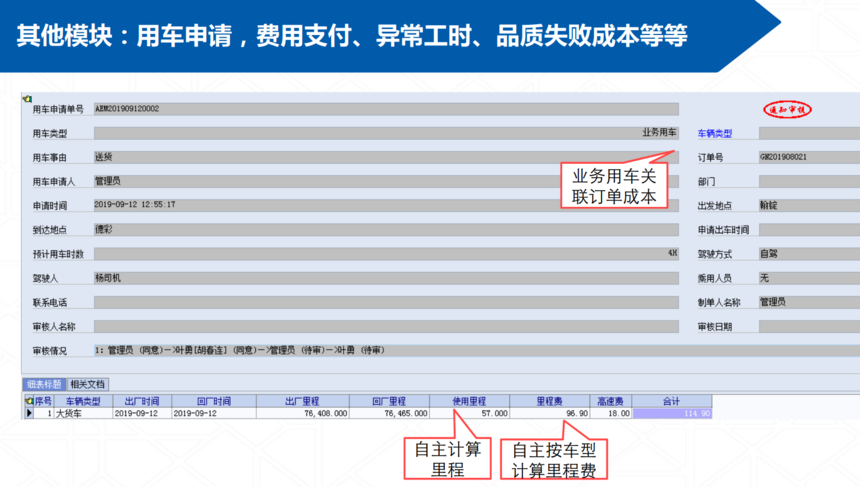Click the 预计用车时数 field showing 4H

coord(386,253)
